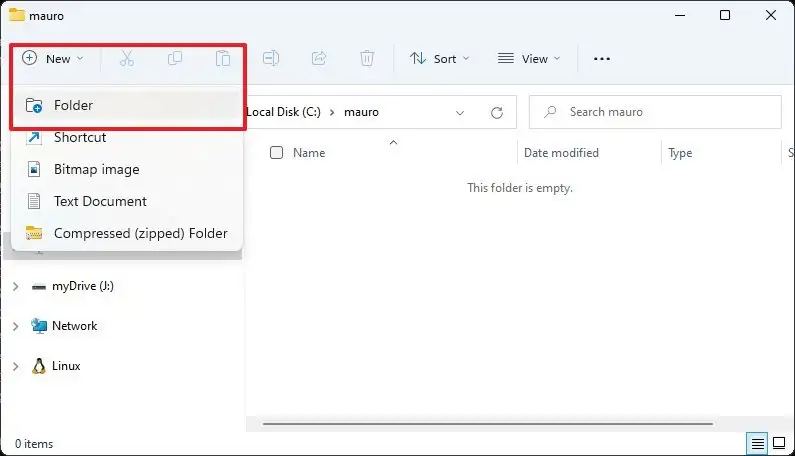Image resolution: width=795 pixels, height=456 pixels.
Task: Sort by the Date modified column header
Action: 561,153
